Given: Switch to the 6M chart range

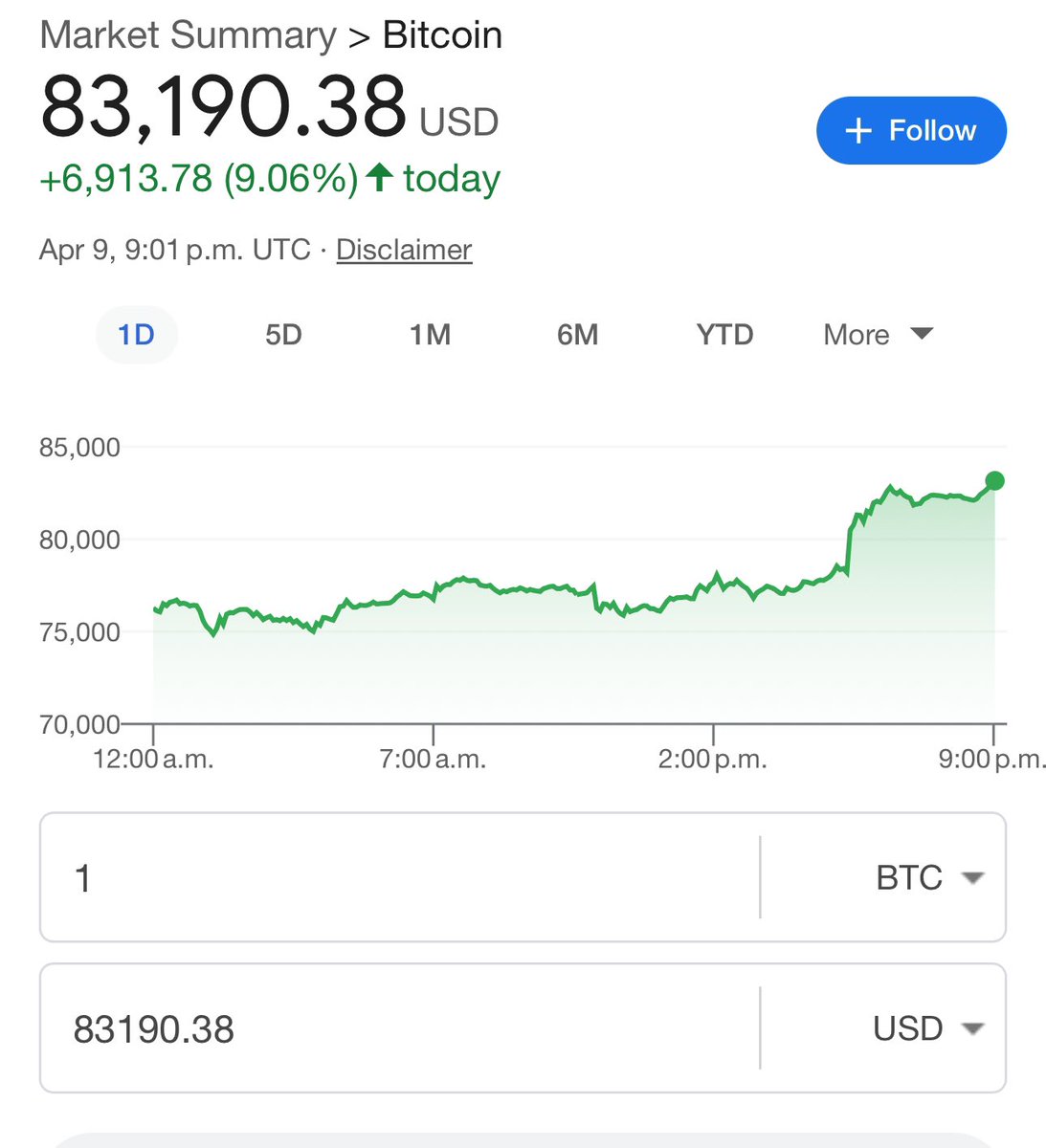Looking at the screenshot, I should coord(577,335).
